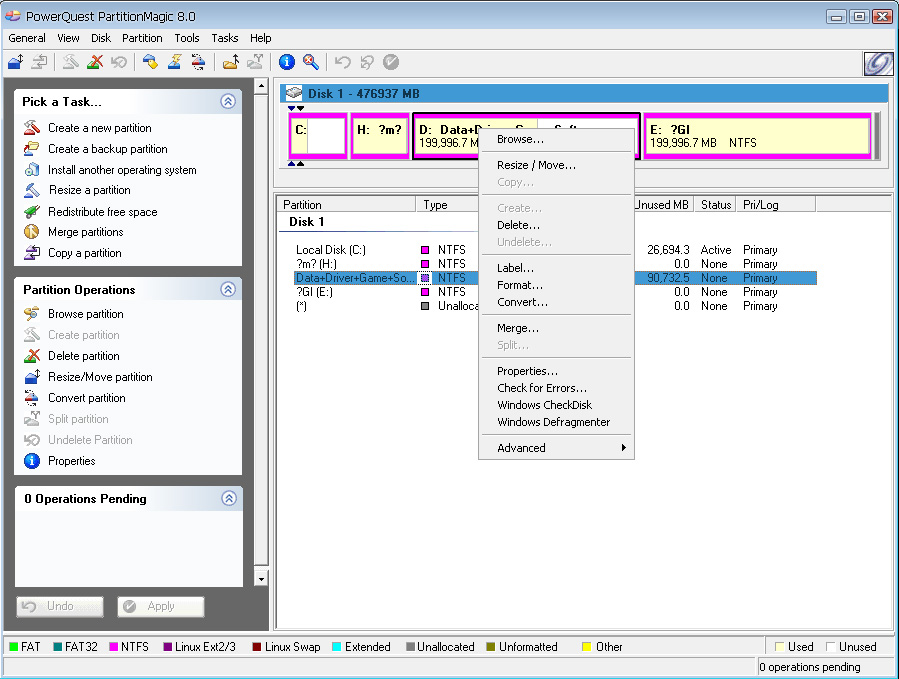Click the PowerQuest logo icon in toolbar
Screen dimensions: 899x679
point(878,63)
